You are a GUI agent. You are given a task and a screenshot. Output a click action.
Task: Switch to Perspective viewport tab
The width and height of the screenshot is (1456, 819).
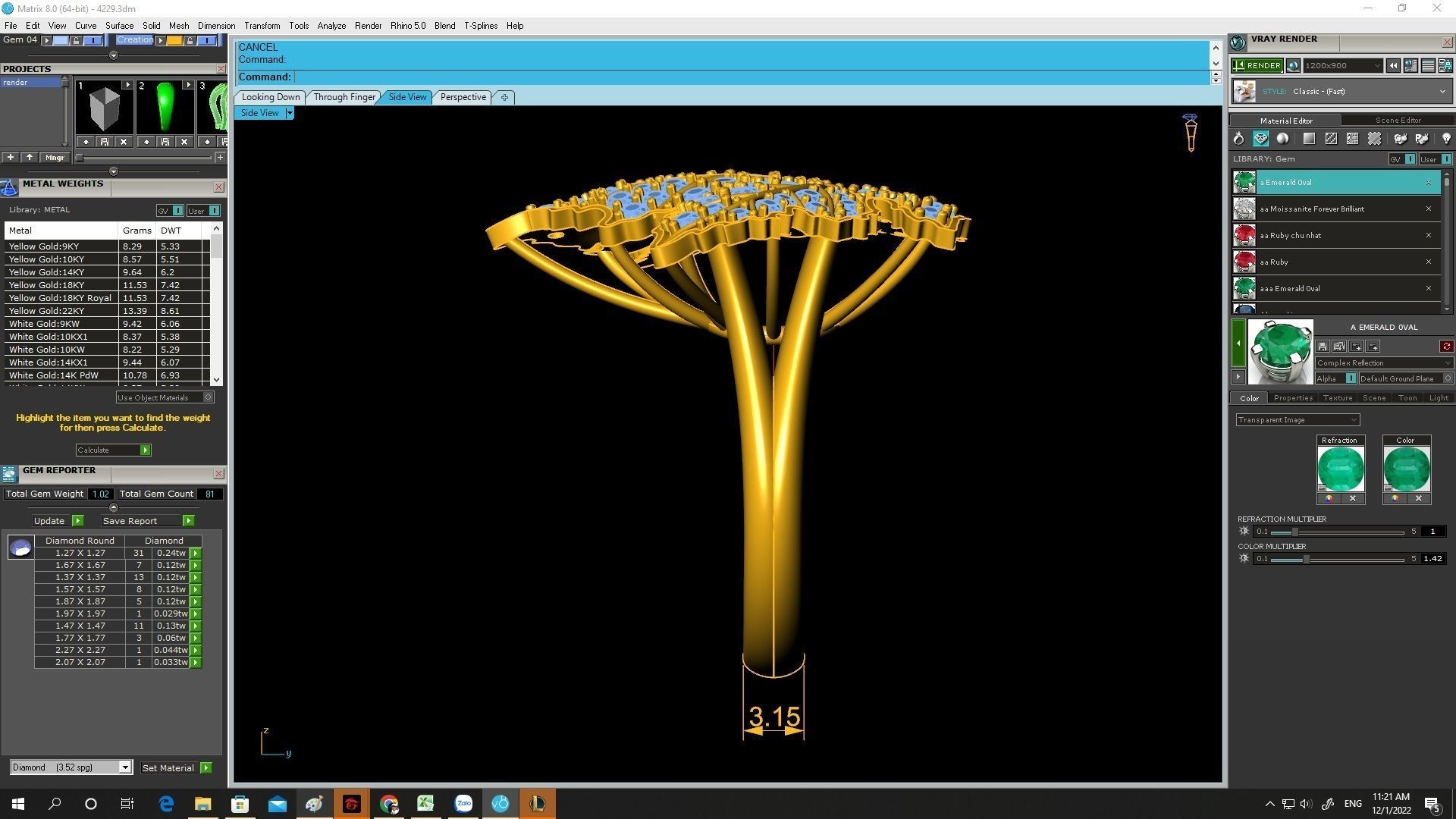[463, 97]
